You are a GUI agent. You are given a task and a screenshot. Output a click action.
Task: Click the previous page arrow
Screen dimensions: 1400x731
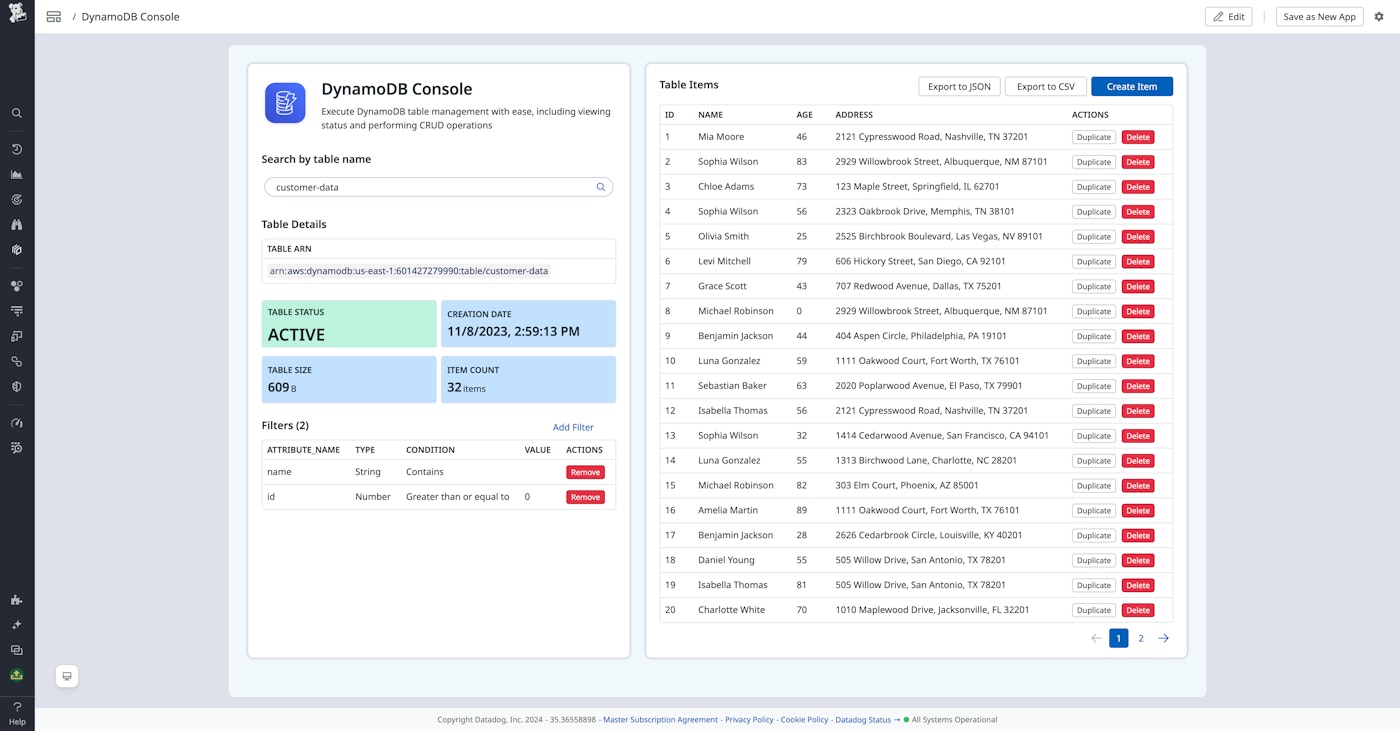click(1096, 638)
